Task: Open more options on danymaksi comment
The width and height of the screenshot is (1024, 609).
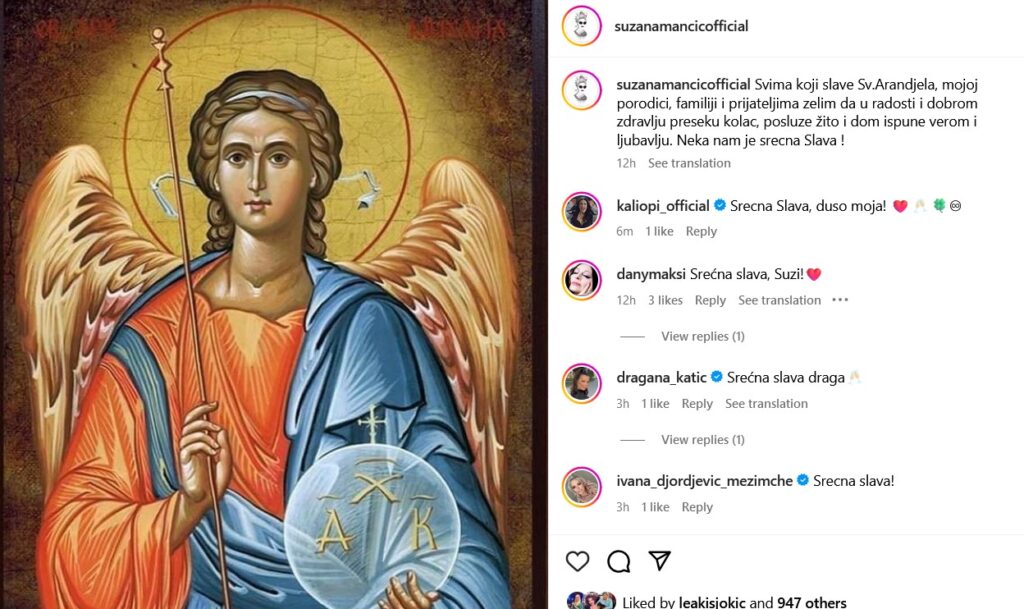Action: click(840, 300)
